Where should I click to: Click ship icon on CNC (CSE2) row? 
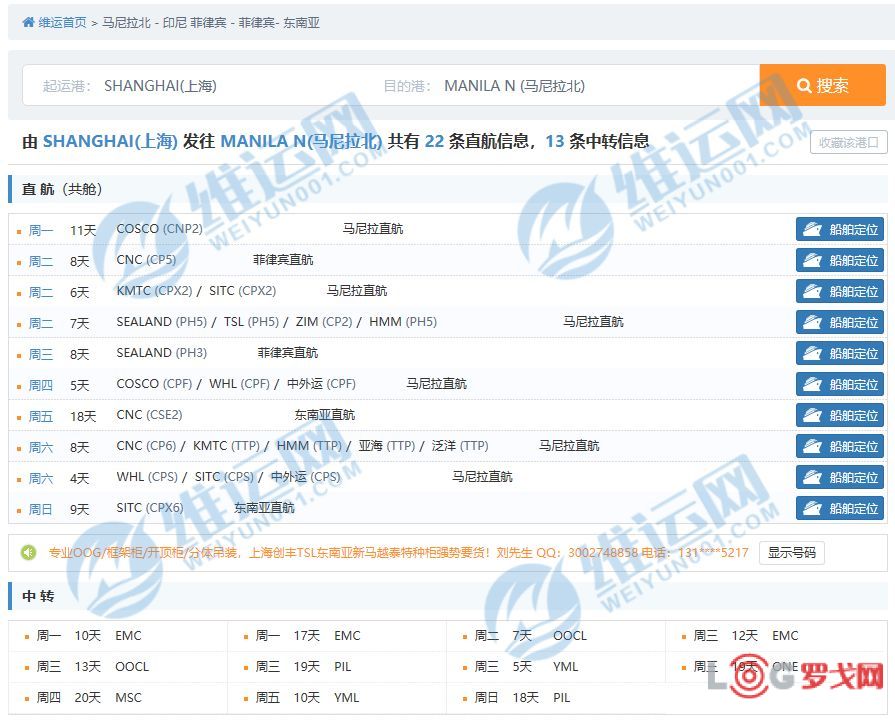812,415
